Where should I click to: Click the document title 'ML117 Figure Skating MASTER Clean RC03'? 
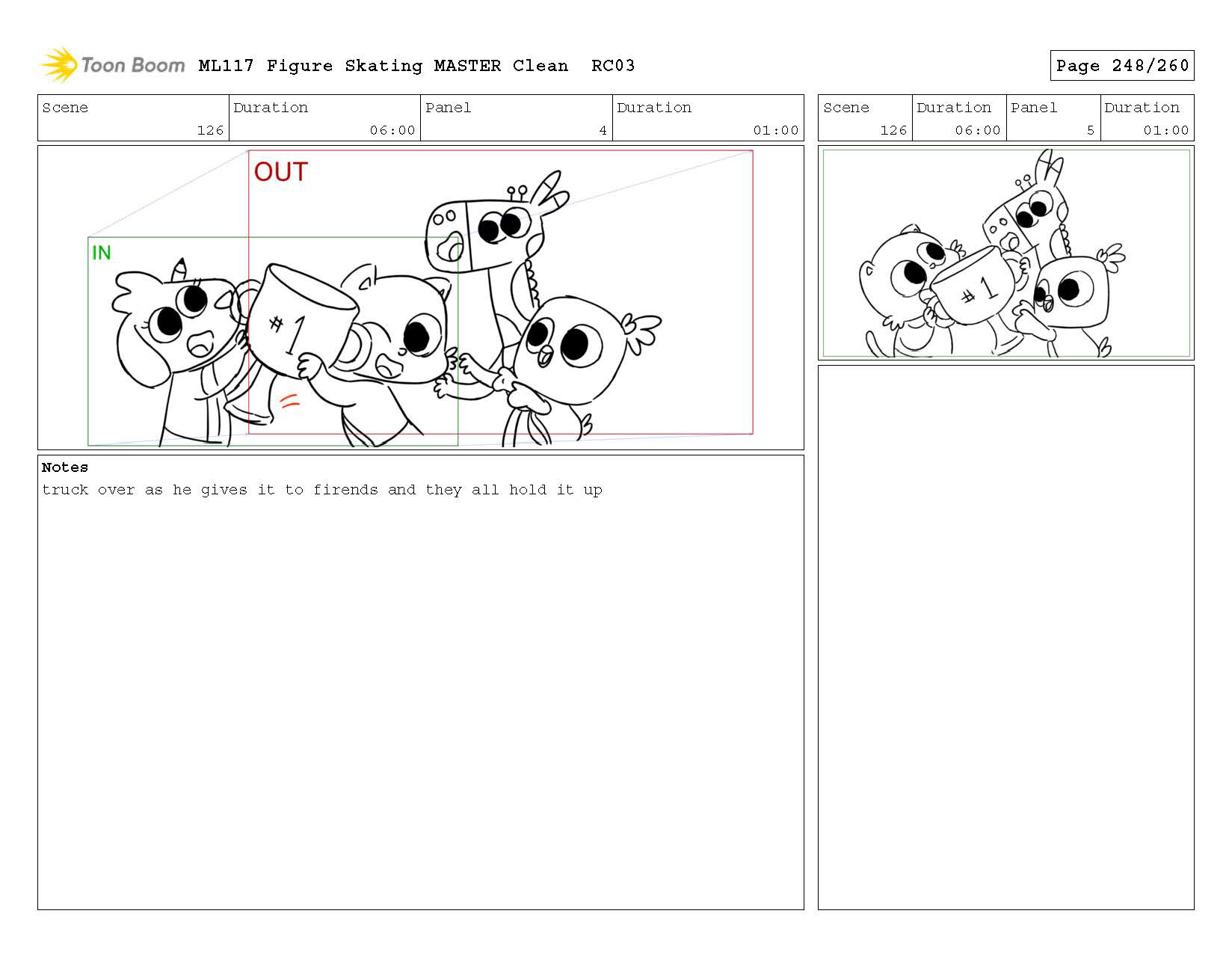click(x=416, y=66)
